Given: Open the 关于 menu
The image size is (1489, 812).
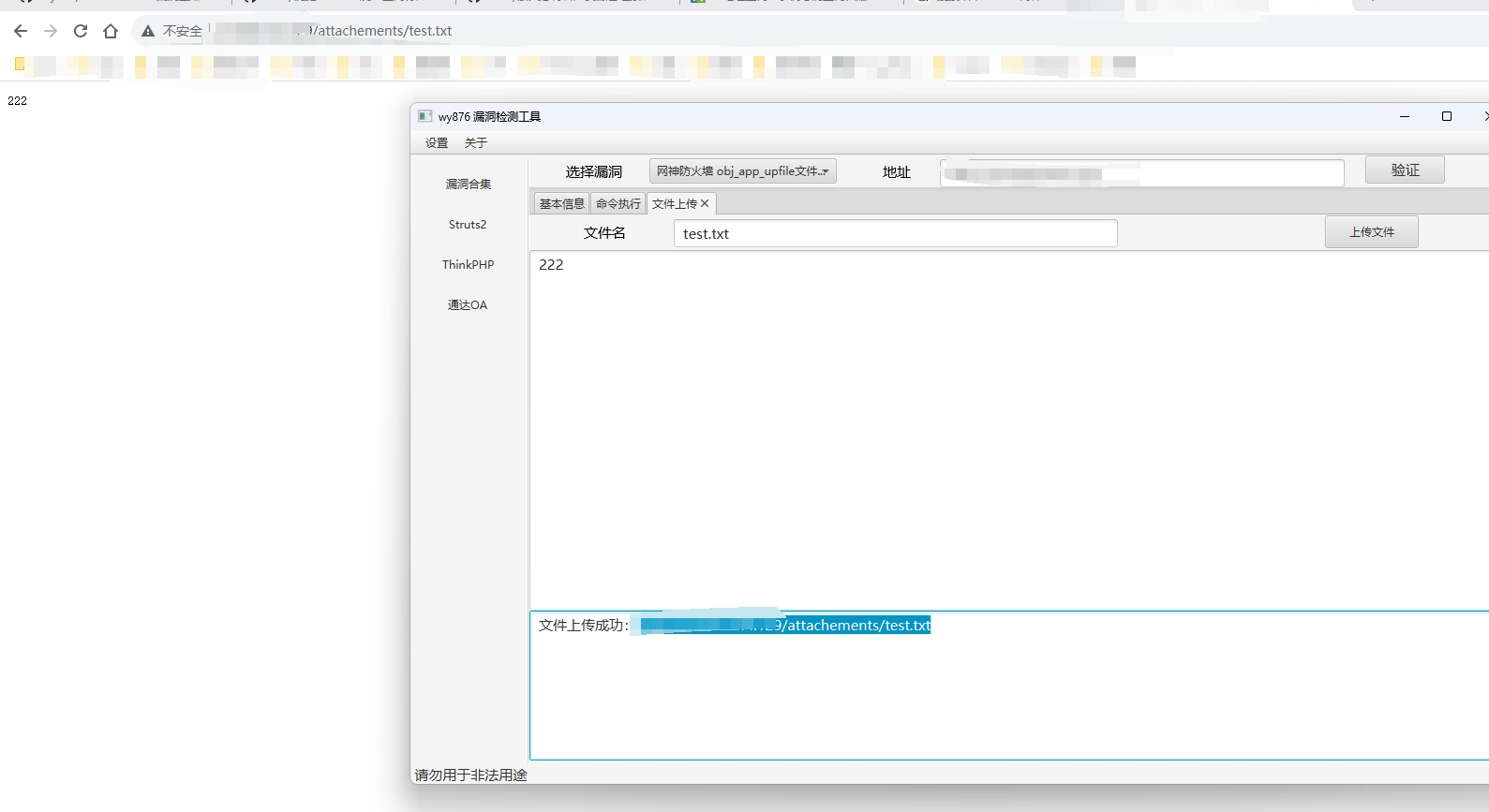Looking at the screenshot, I should pyautogui.click(x=476, y=143).
